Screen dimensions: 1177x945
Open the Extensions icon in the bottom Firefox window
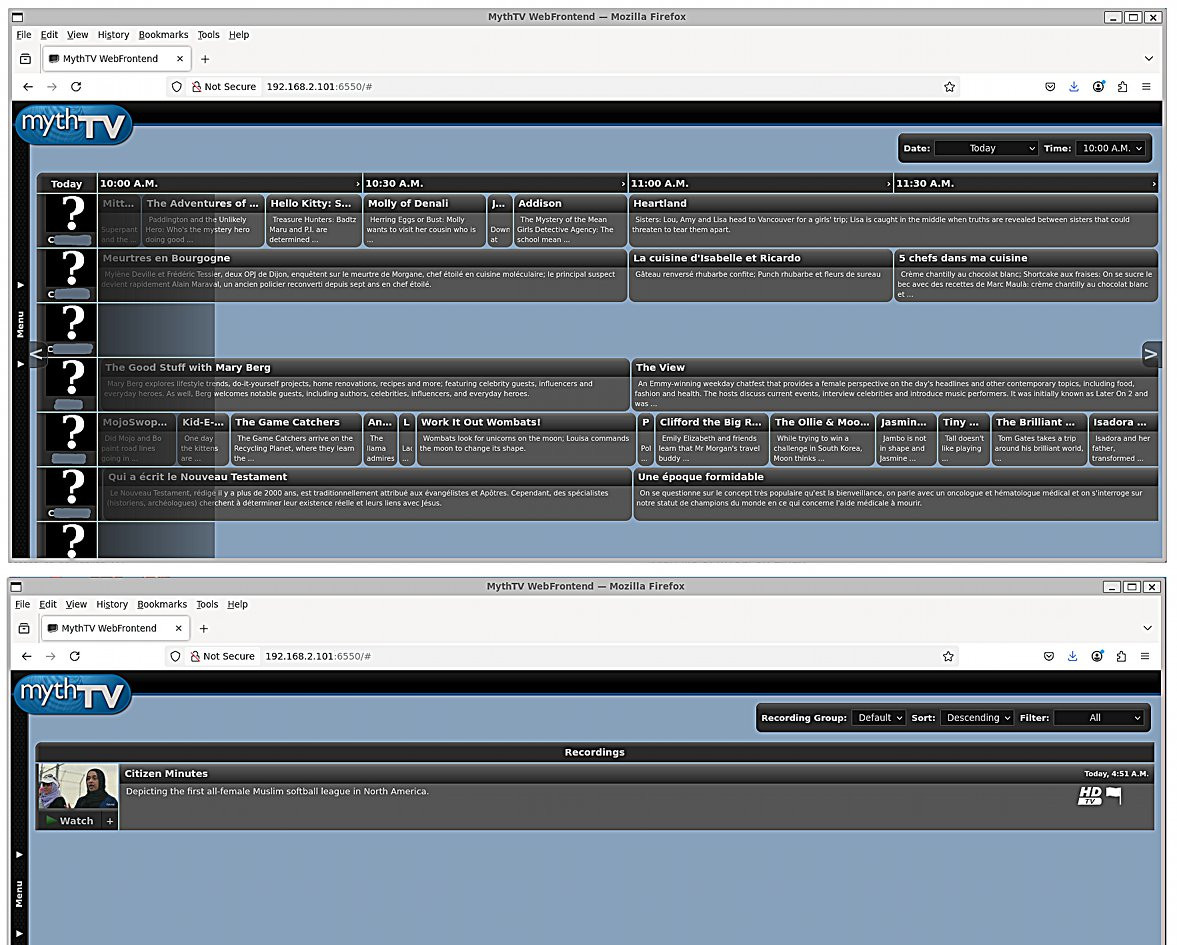1121,656
